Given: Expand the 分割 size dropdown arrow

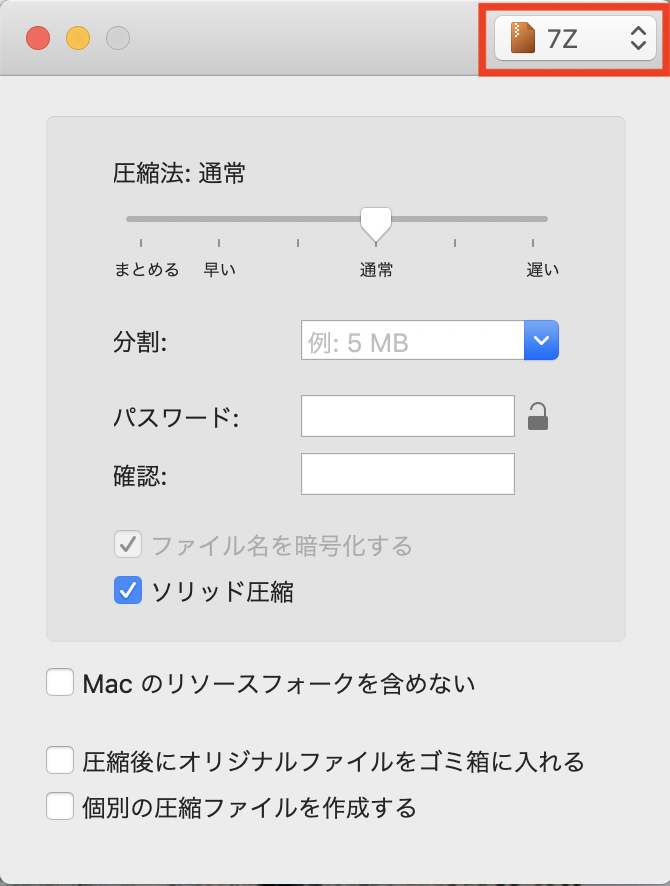Looking at the screenshot, I should click(541, 341).
